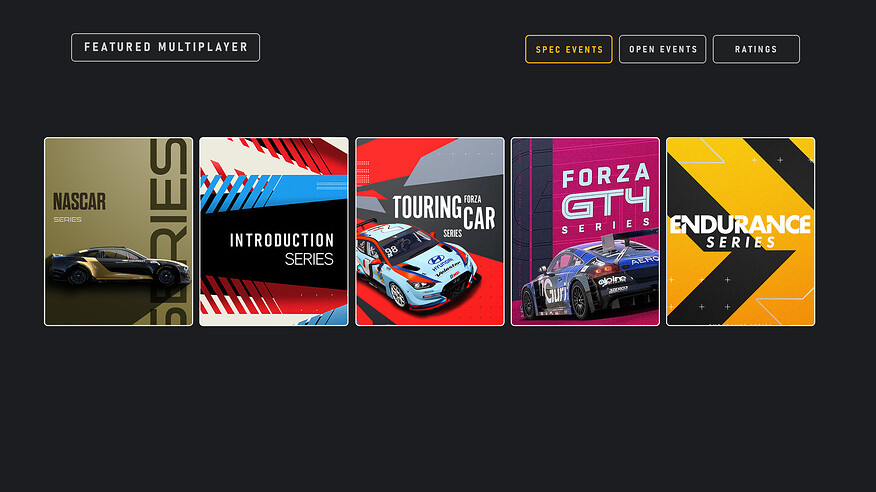Select the Spec Events tab
Viewport: 876px width, 492px height.
(x=569, y=49)
